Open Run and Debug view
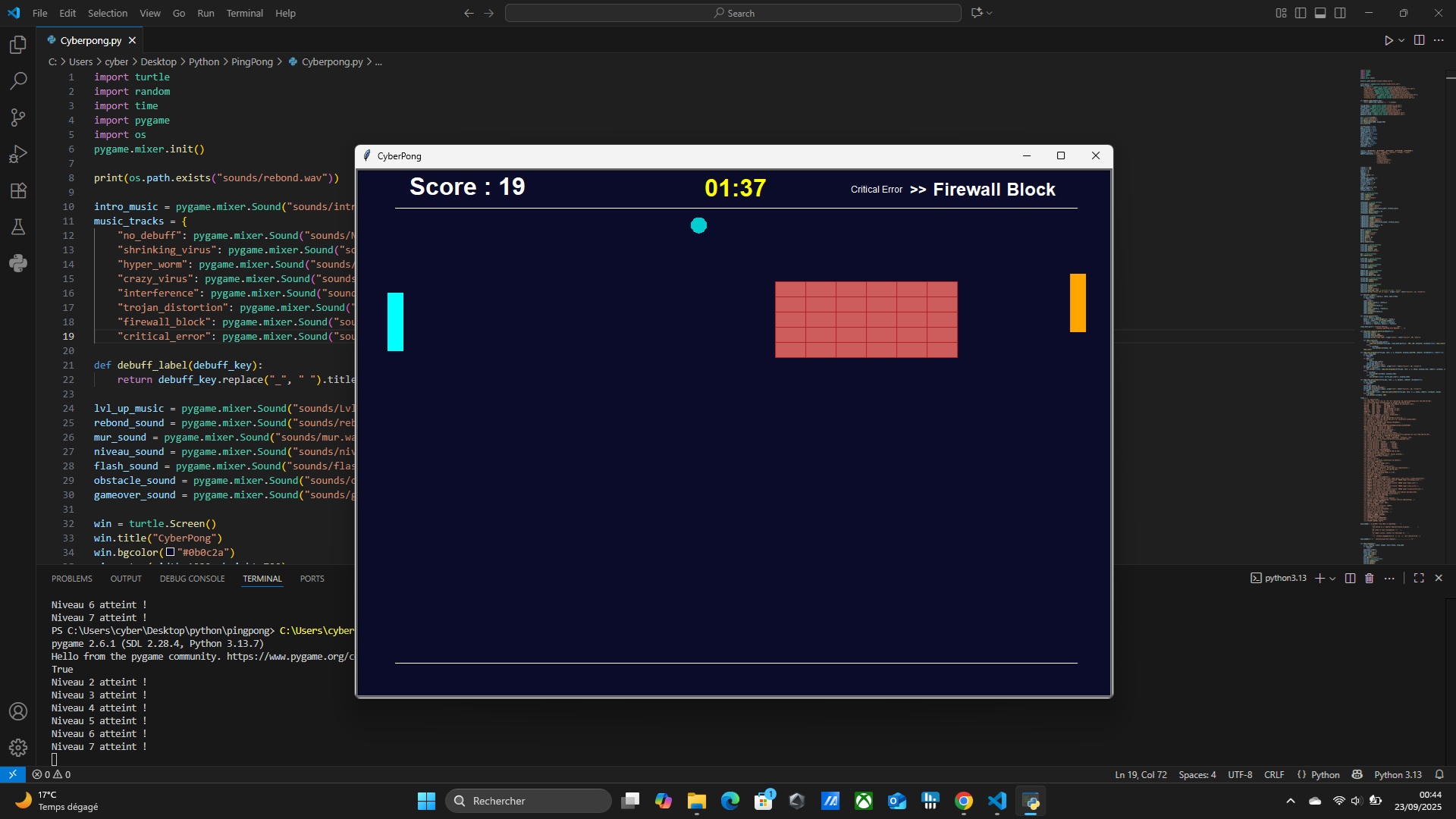The image size is (1456, 819). [x=18, y=154]
